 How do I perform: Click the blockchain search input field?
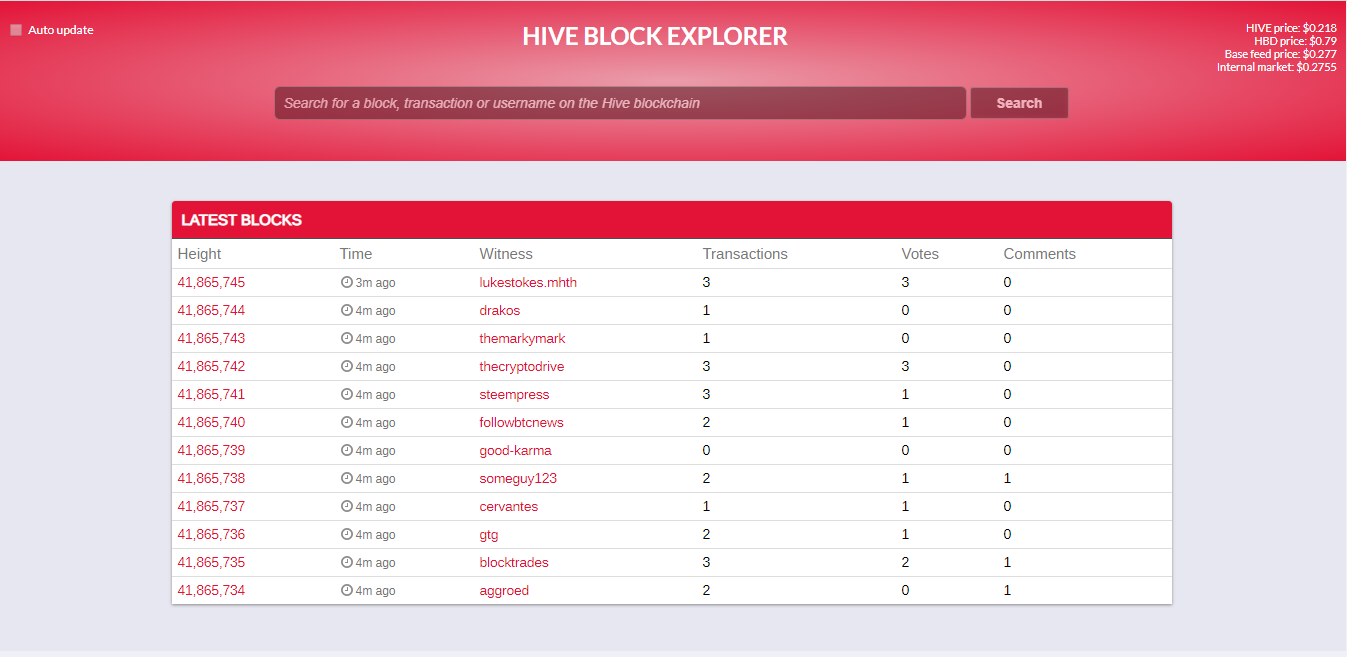(620, 103)
